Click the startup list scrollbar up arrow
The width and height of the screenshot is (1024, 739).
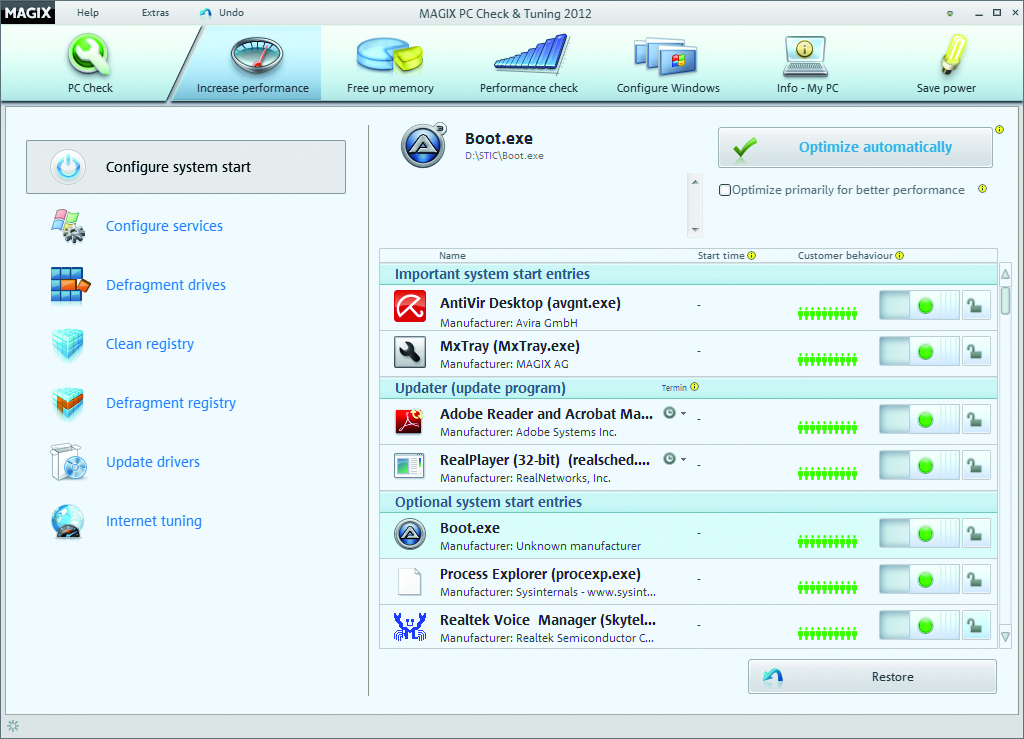(1006, 274)
